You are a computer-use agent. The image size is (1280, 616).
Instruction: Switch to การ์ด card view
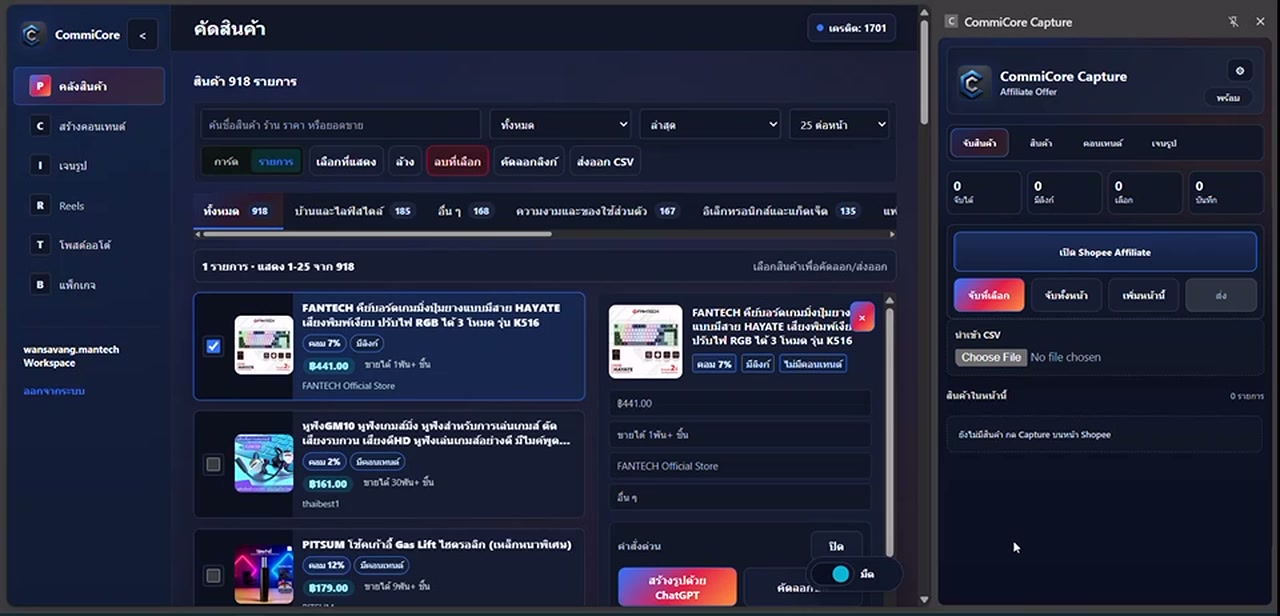coord(226,161)
